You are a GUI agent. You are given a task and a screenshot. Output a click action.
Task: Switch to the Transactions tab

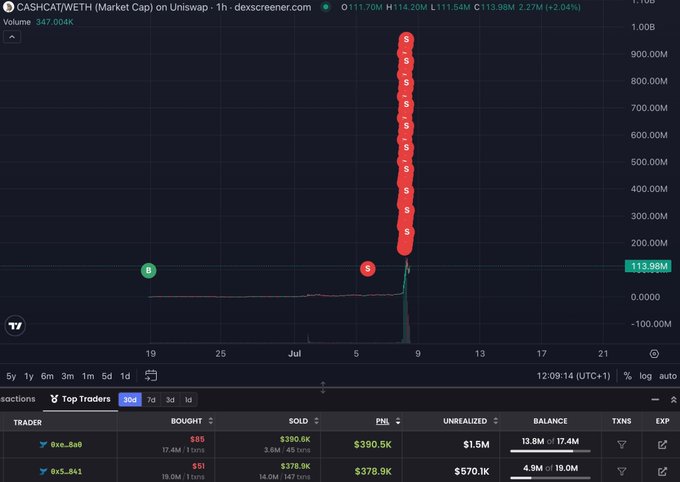18,399
